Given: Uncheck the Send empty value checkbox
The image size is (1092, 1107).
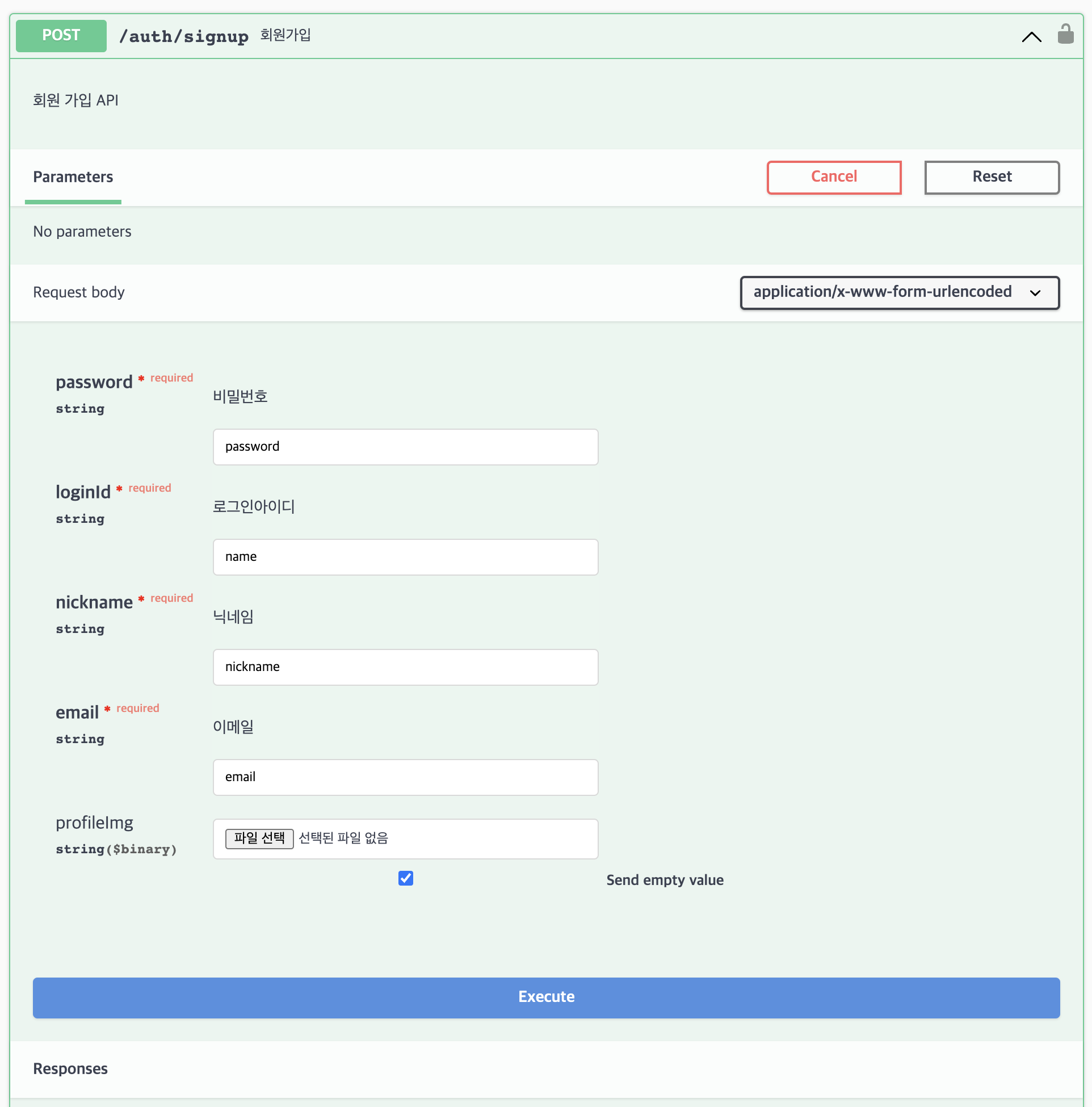Looking at the screenshot, I should tap(406, 878).
